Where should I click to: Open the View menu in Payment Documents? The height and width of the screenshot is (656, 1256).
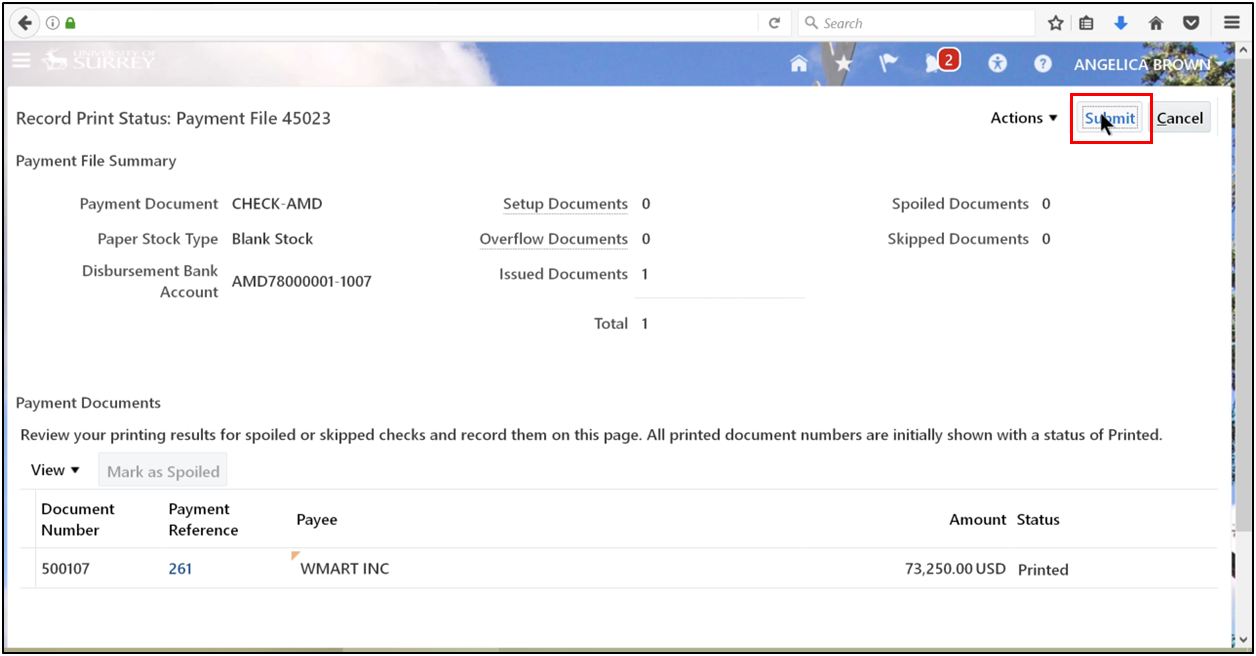point(54,469)
